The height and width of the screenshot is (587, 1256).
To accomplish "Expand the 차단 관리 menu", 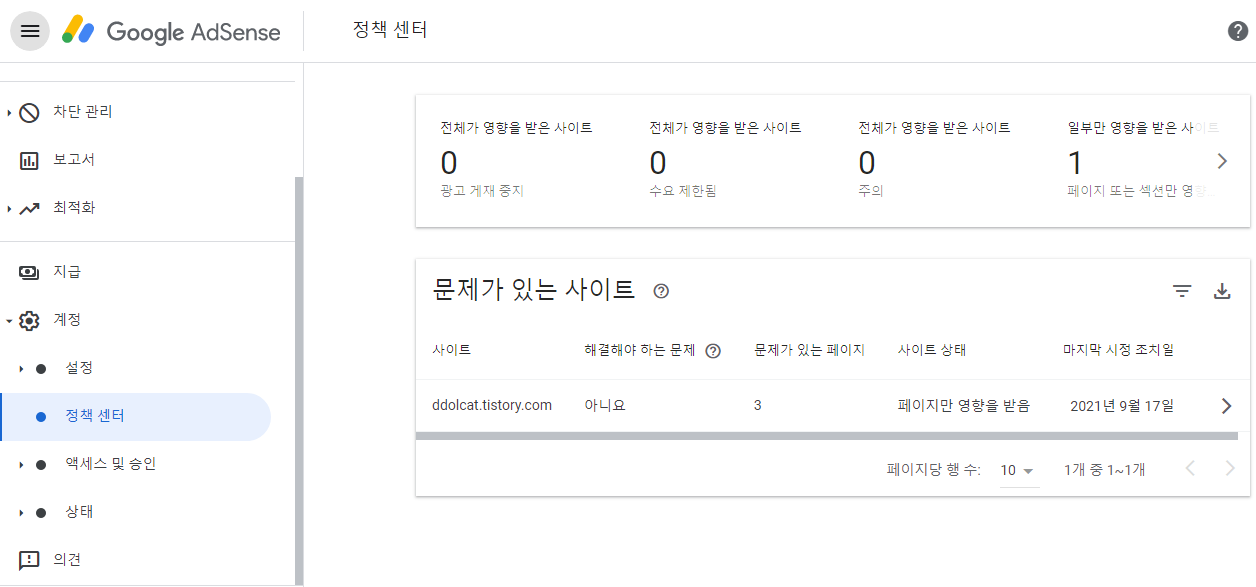I will [x=82, y=112].
